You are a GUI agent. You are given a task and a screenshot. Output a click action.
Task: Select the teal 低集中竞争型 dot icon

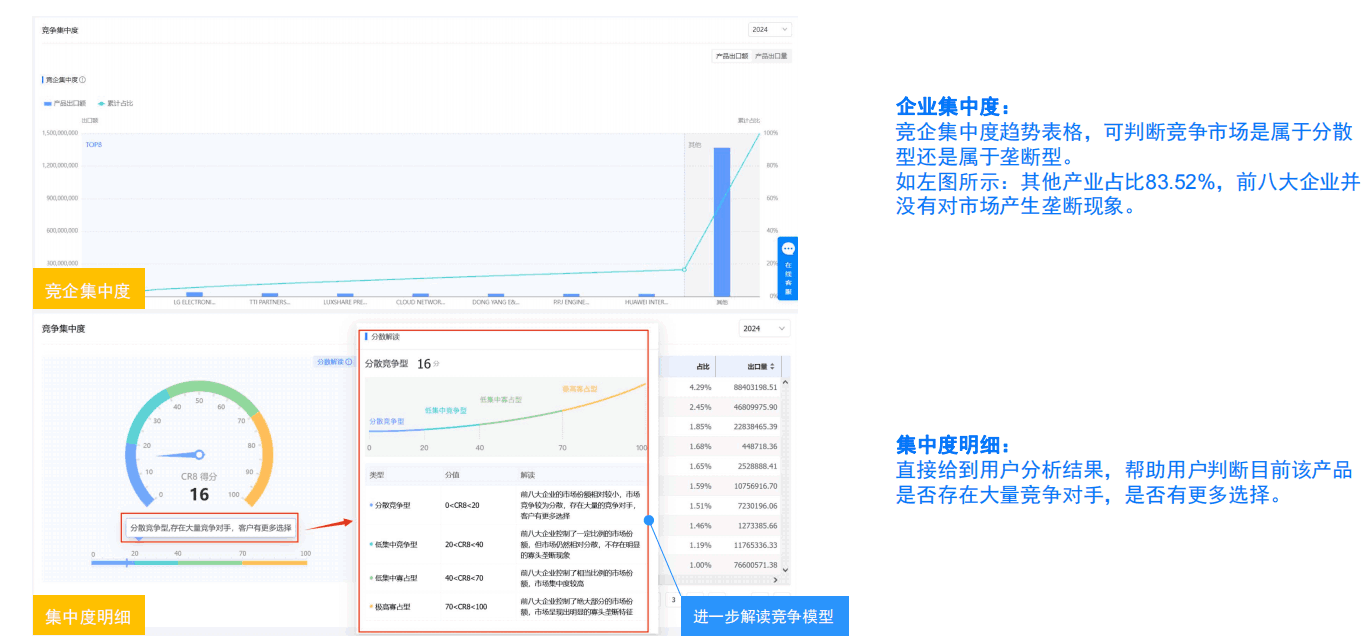pos(372,544)
